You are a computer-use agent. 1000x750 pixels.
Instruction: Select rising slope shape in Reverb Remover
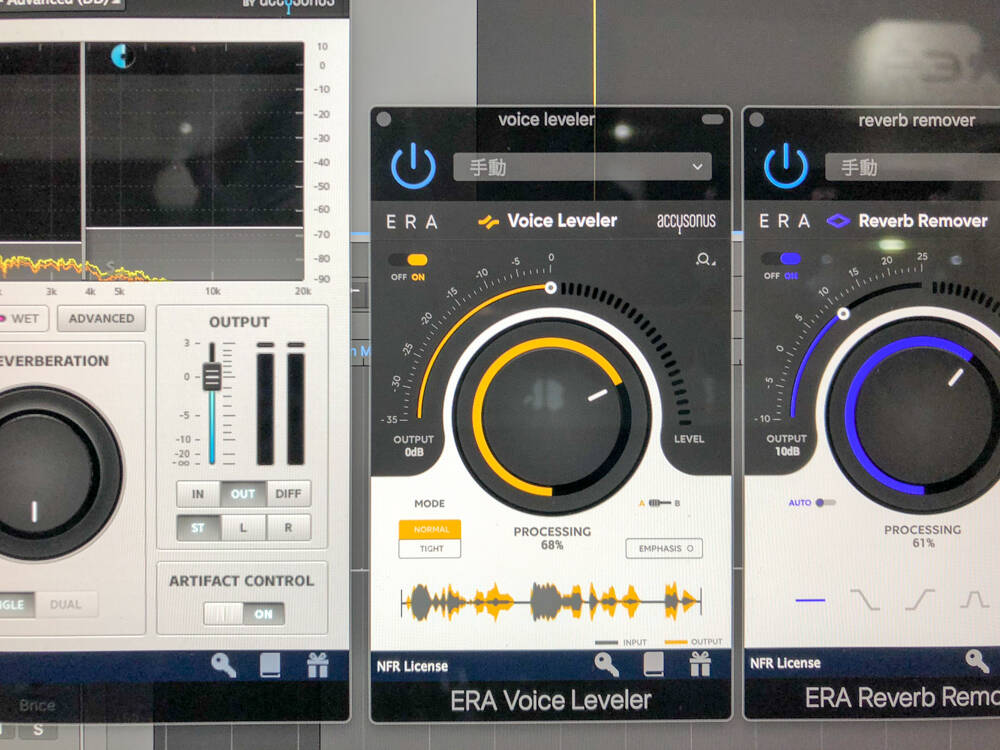920,600
